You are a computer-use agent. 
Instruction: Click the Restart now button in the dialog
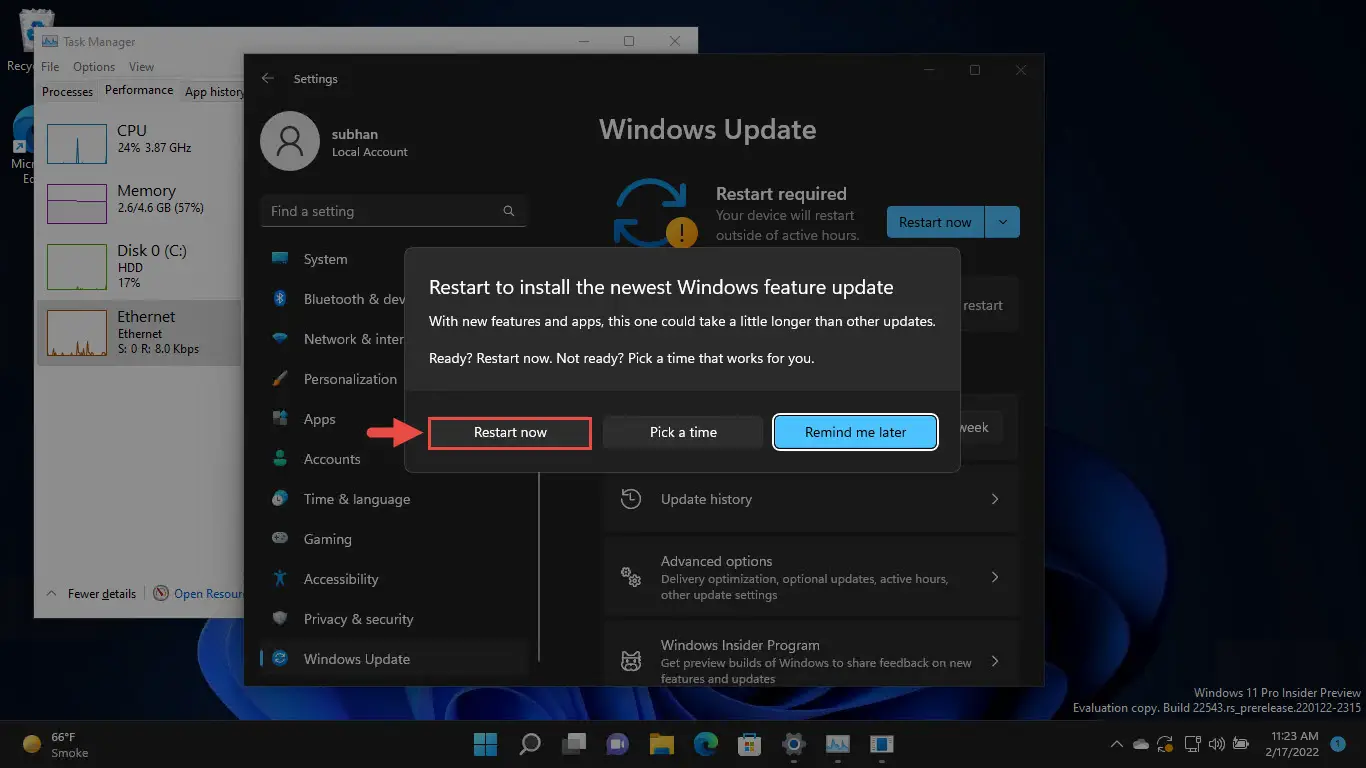[x=510, y=432]
